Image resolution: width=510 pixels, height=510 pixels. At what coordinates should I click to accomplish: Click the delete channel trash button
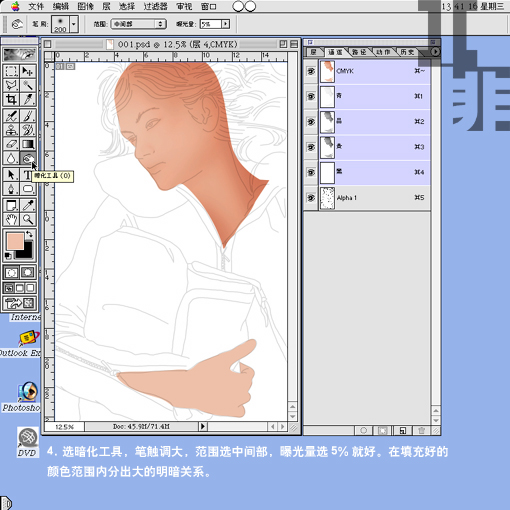click(421, 431)
